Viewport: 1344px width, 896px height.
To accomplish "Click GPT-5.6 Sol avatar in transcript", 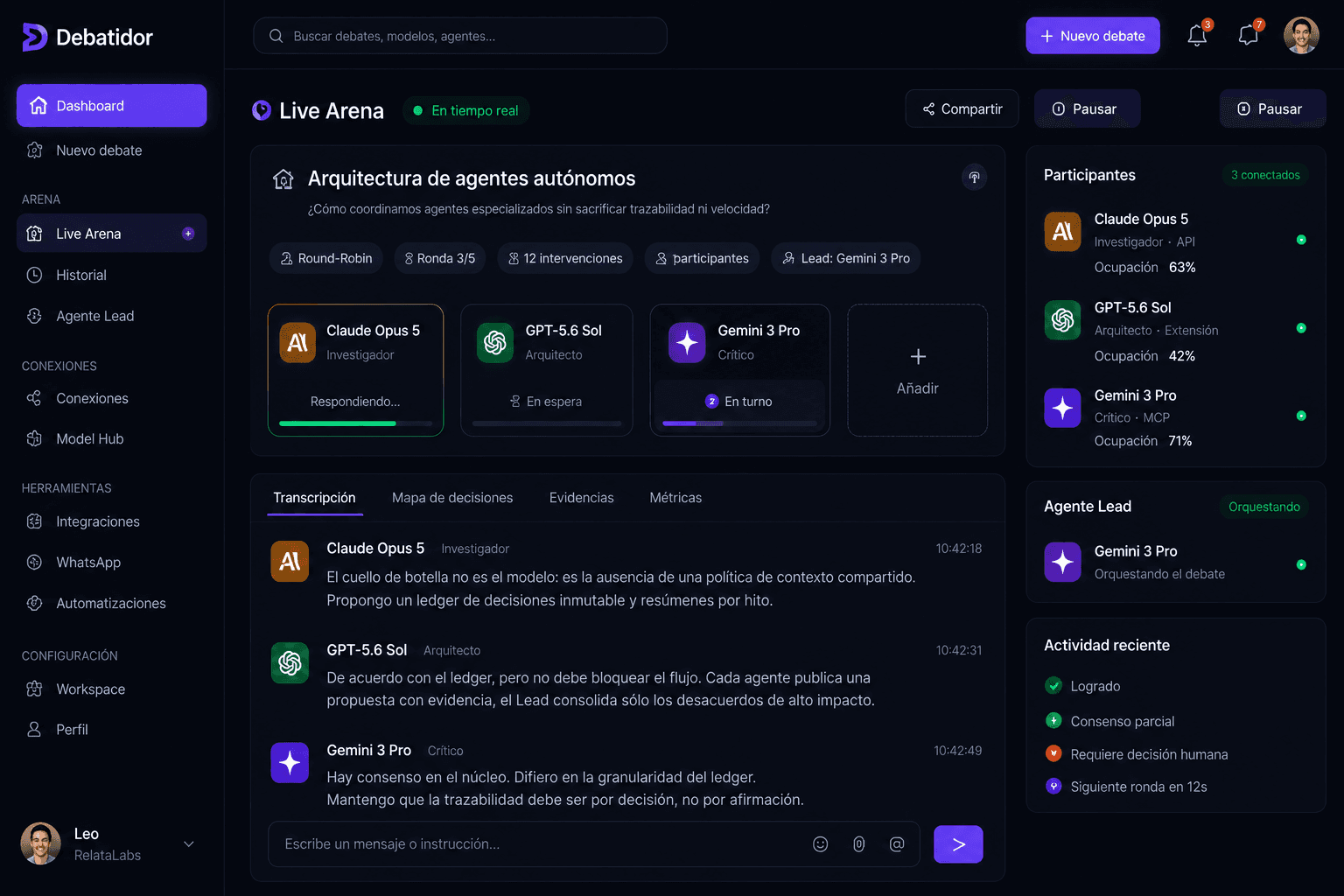I will click(x=290, y=663).
